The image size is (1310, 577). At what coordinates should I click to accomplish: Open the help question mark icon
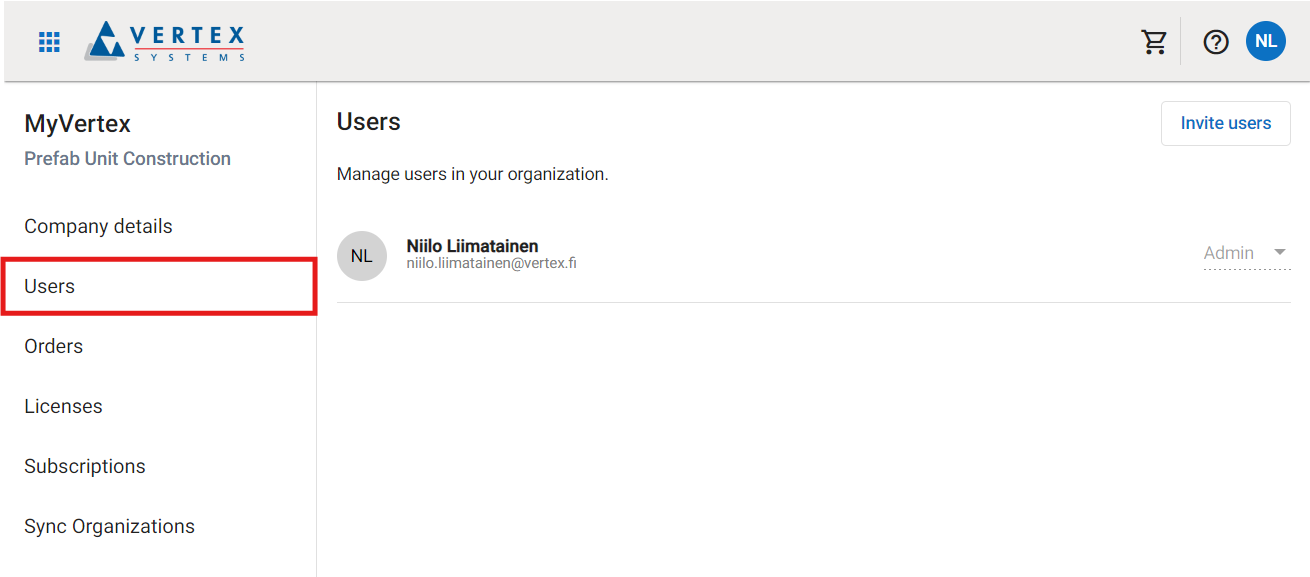pos(1216,42)
